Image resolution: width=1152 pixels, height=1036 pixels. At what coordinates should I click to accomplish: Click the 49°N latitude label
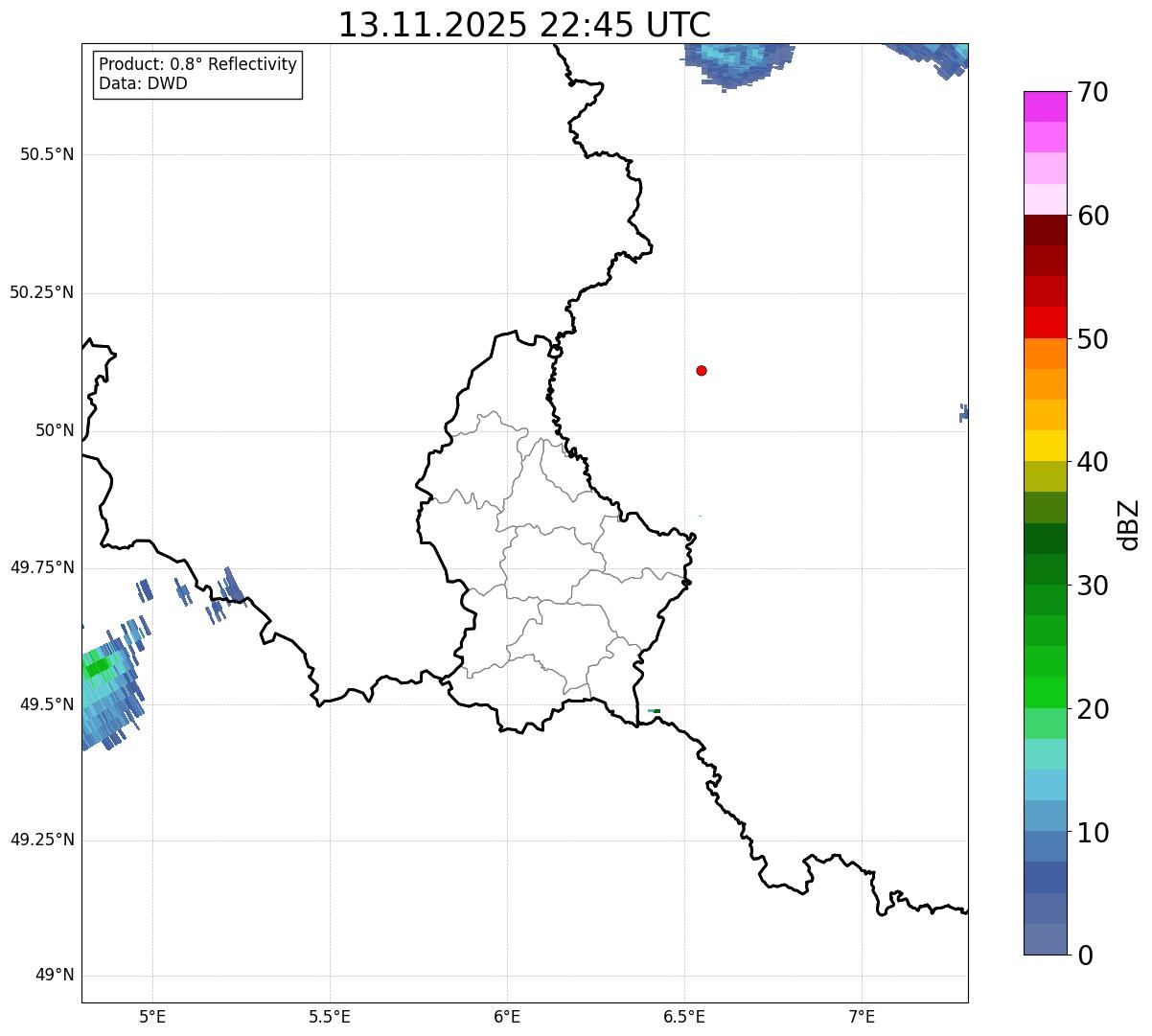point(55,976)
